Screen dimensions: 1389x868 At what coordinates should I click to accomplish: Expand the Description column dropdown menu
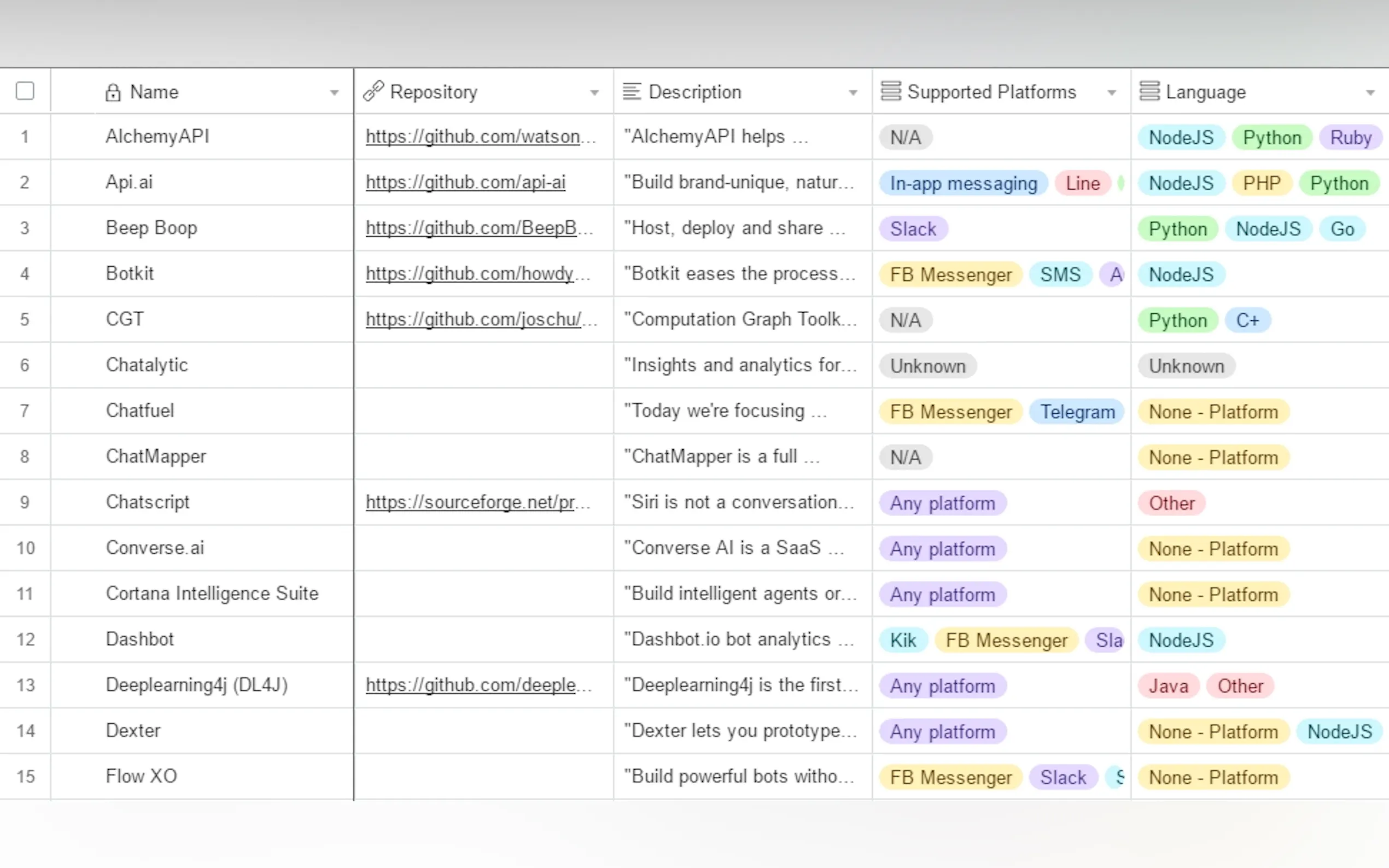(853, 92)
